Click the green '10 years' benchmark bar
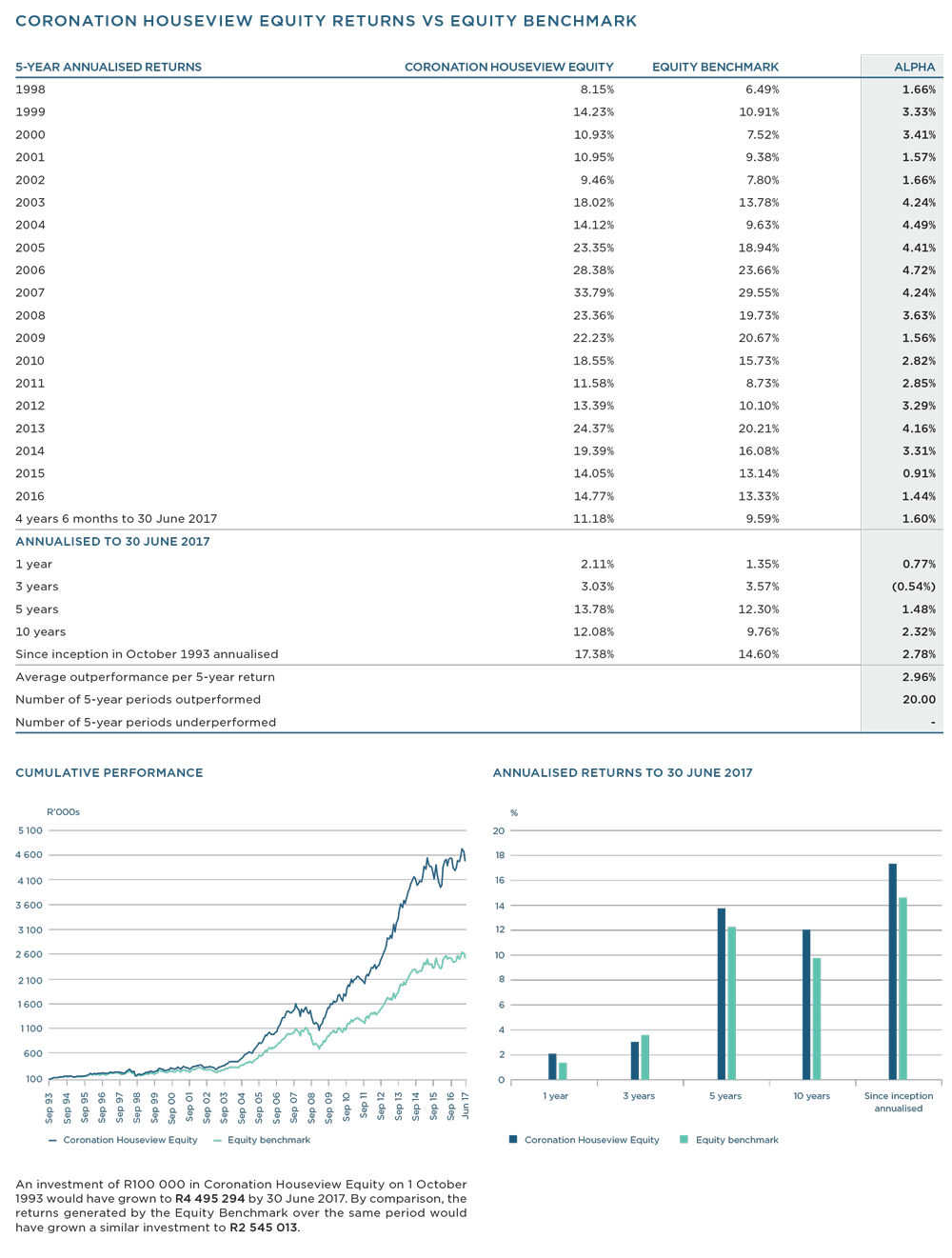952x1258 pixels. 817,1019
